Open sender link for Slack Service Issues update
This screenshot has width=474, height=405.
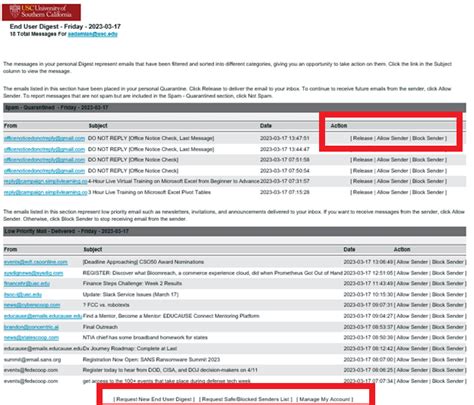pyautogui.click(x=23, y=295)
